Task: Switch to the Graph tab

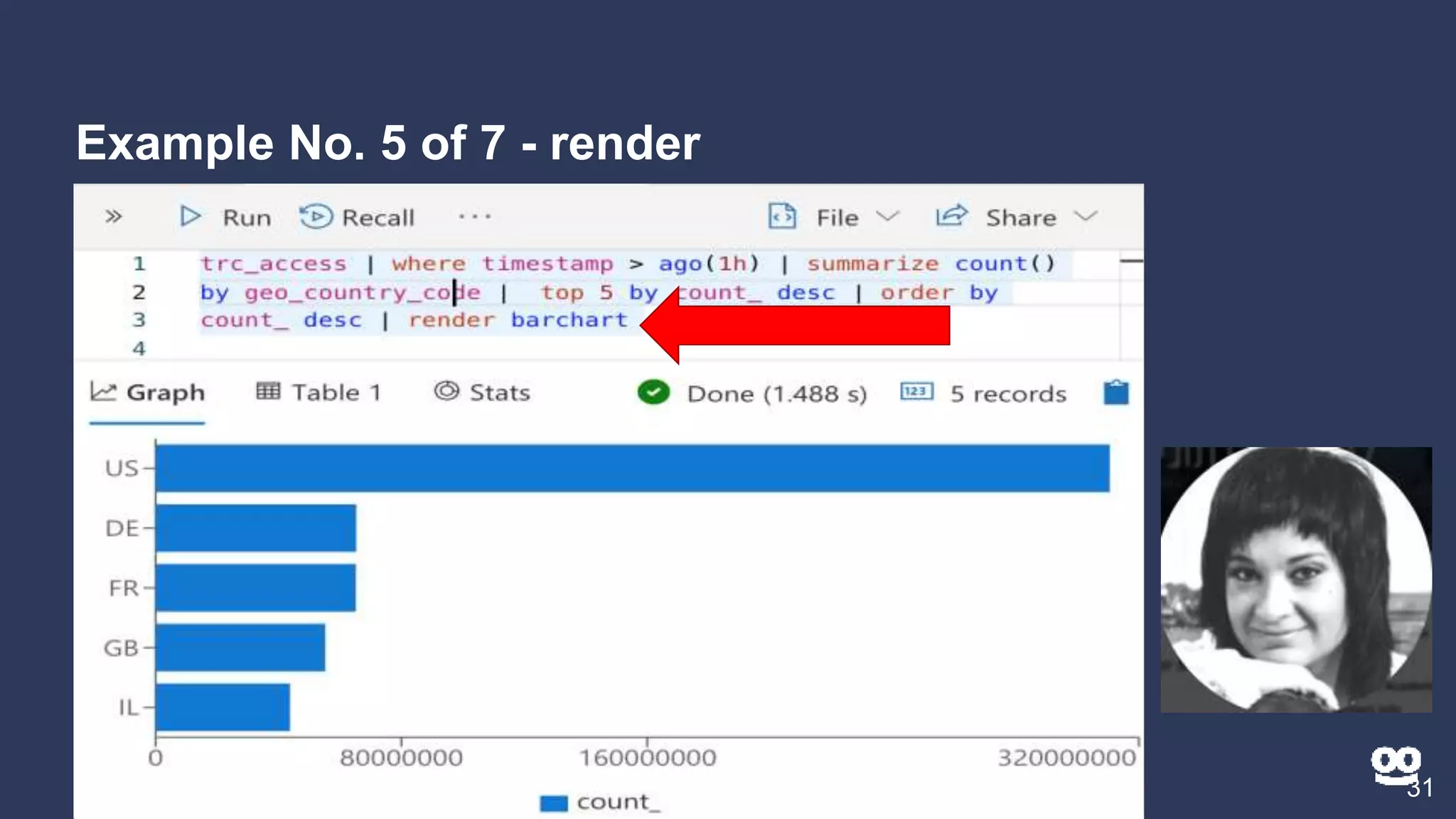Action: (147, 392)
